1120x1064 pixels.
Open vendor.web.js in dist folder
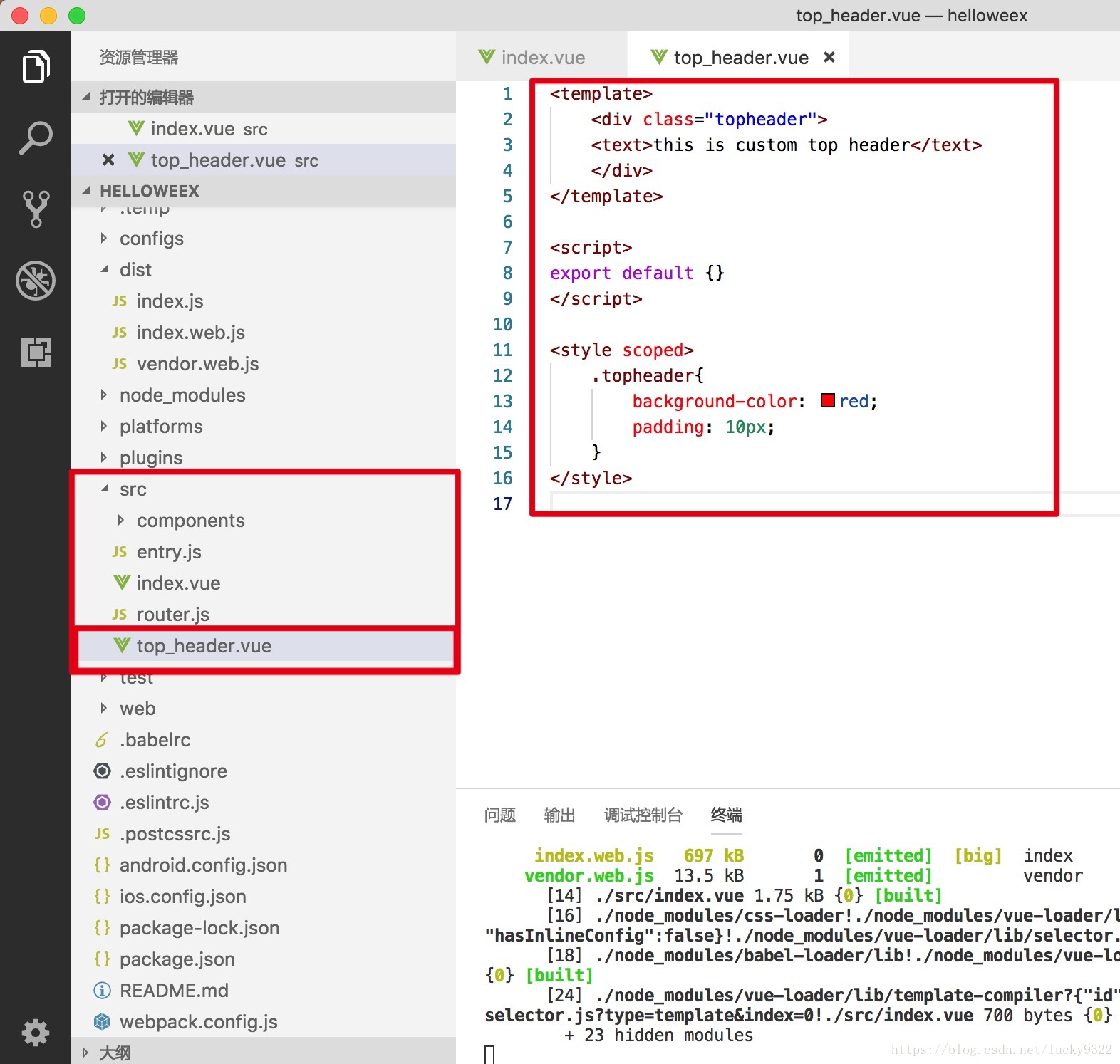[x=264, y=364]
